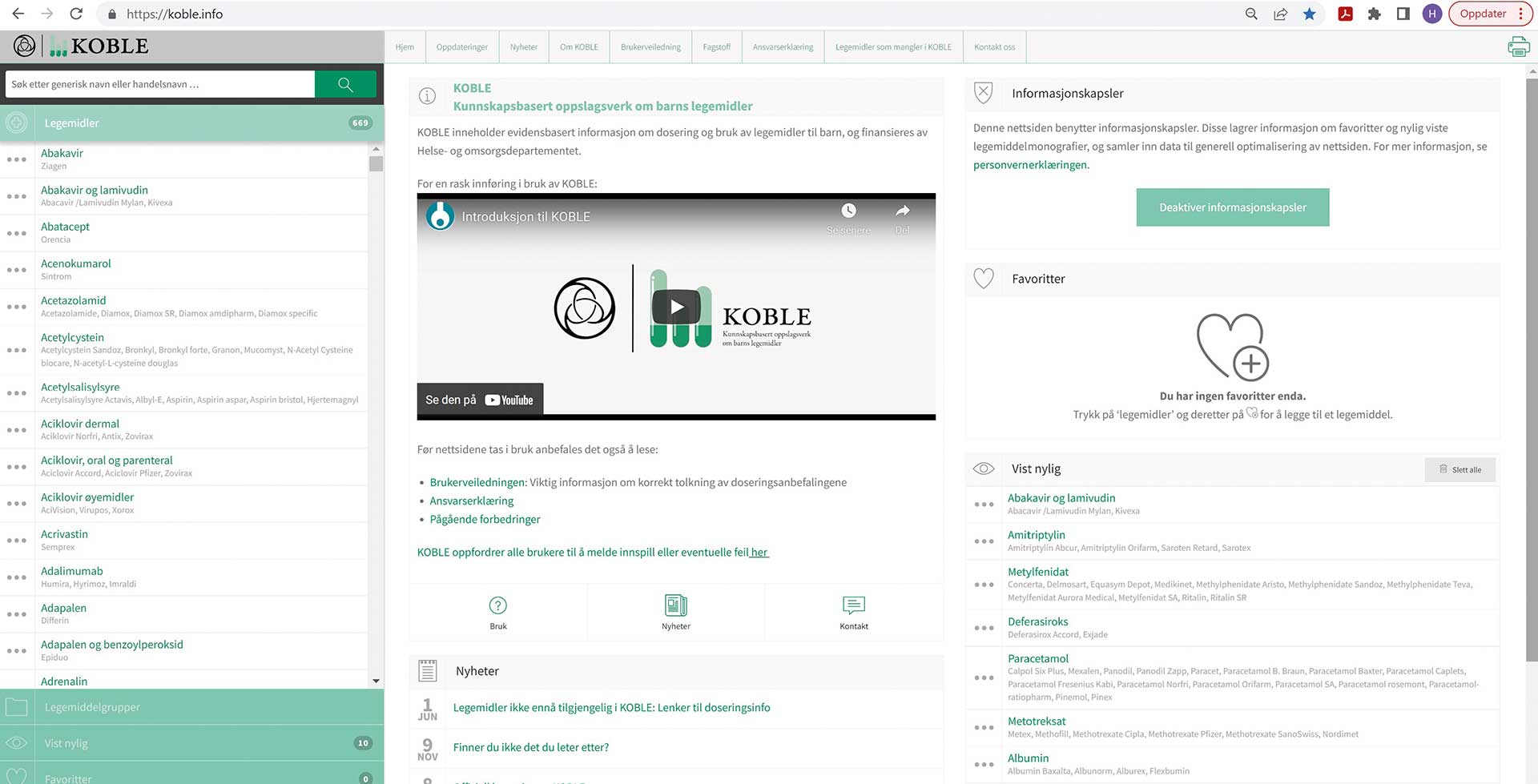1538x784 pixels.
Task: Click the drug search input field
Action: click(160, 84)
